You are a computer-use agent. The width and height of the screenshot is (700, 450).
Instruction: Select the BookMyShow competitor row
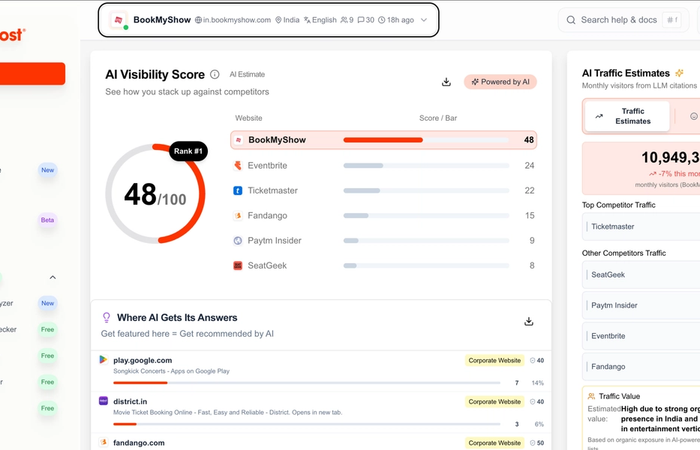coord(383,140)
